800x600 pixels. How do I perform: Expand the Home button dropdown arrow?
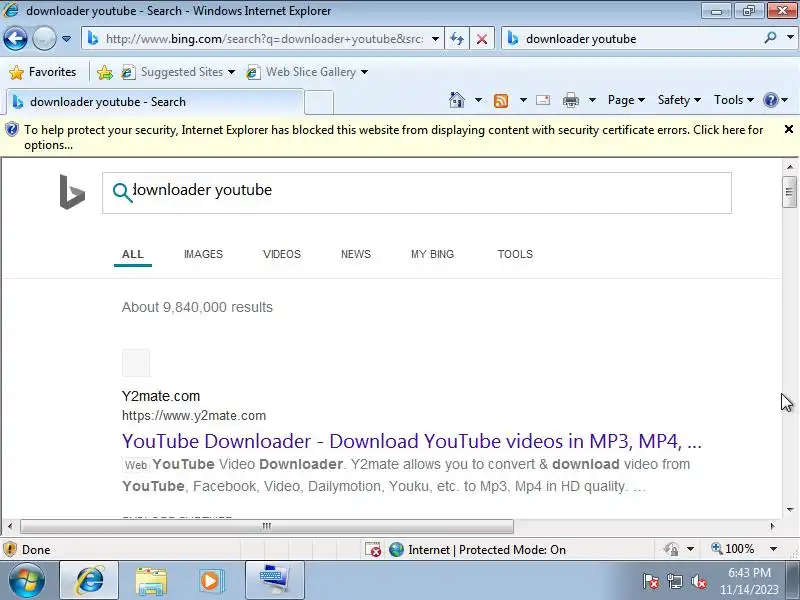click(x=478, y=100)
